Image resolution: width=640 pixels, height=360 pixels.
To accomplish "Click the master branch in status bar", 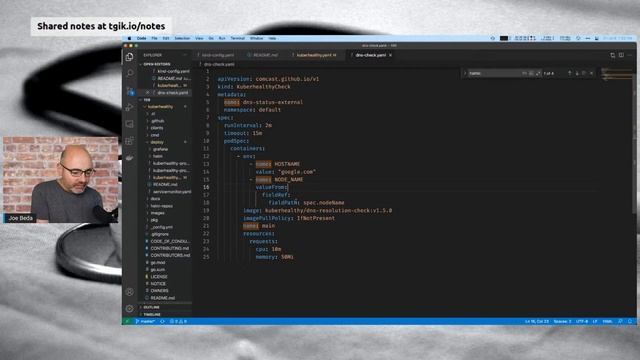I will pyautogui.click(x=145, y=321).
